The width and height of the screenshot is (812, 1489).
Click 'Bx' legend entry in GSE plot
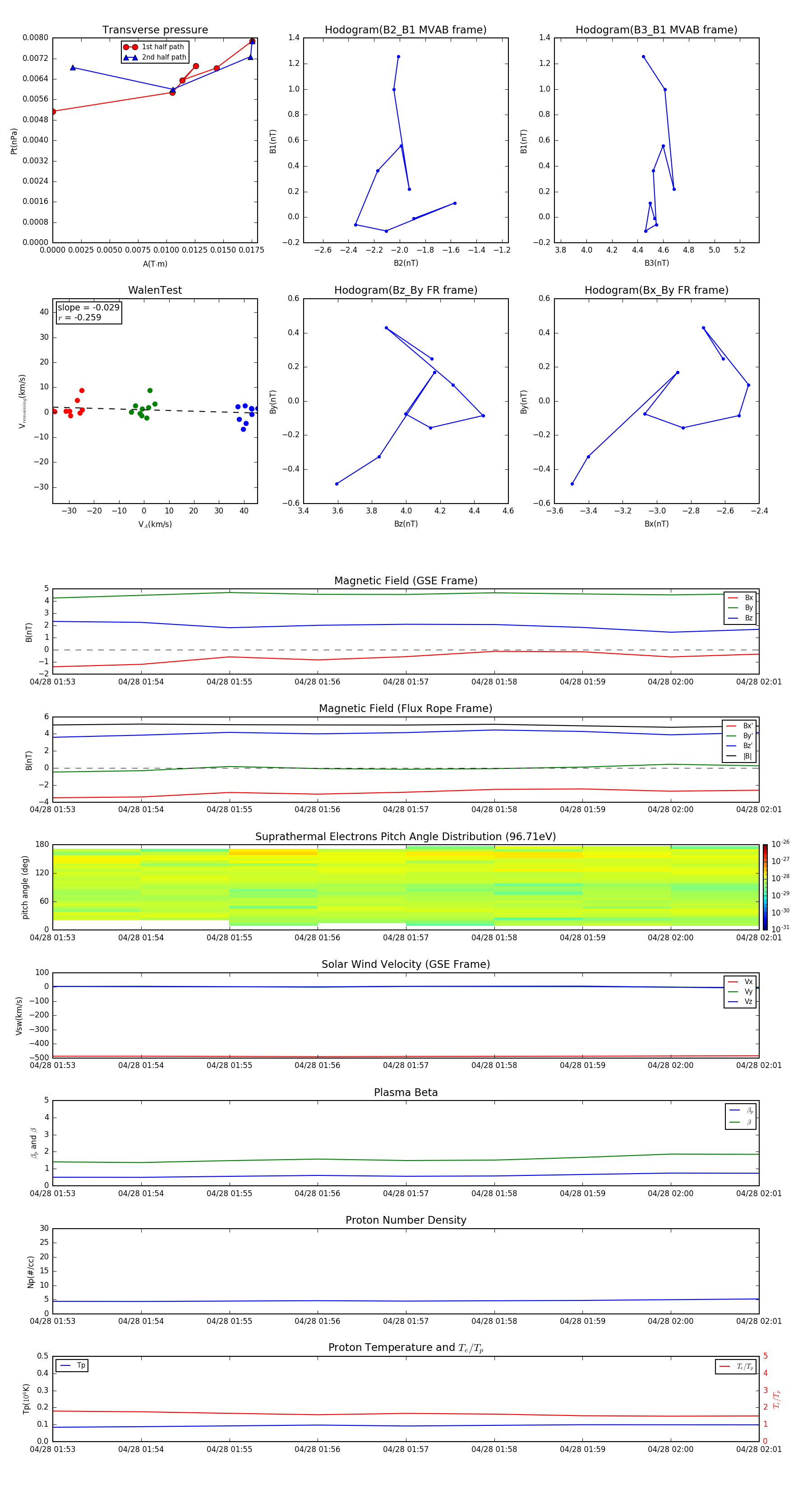tap(740, 598)
